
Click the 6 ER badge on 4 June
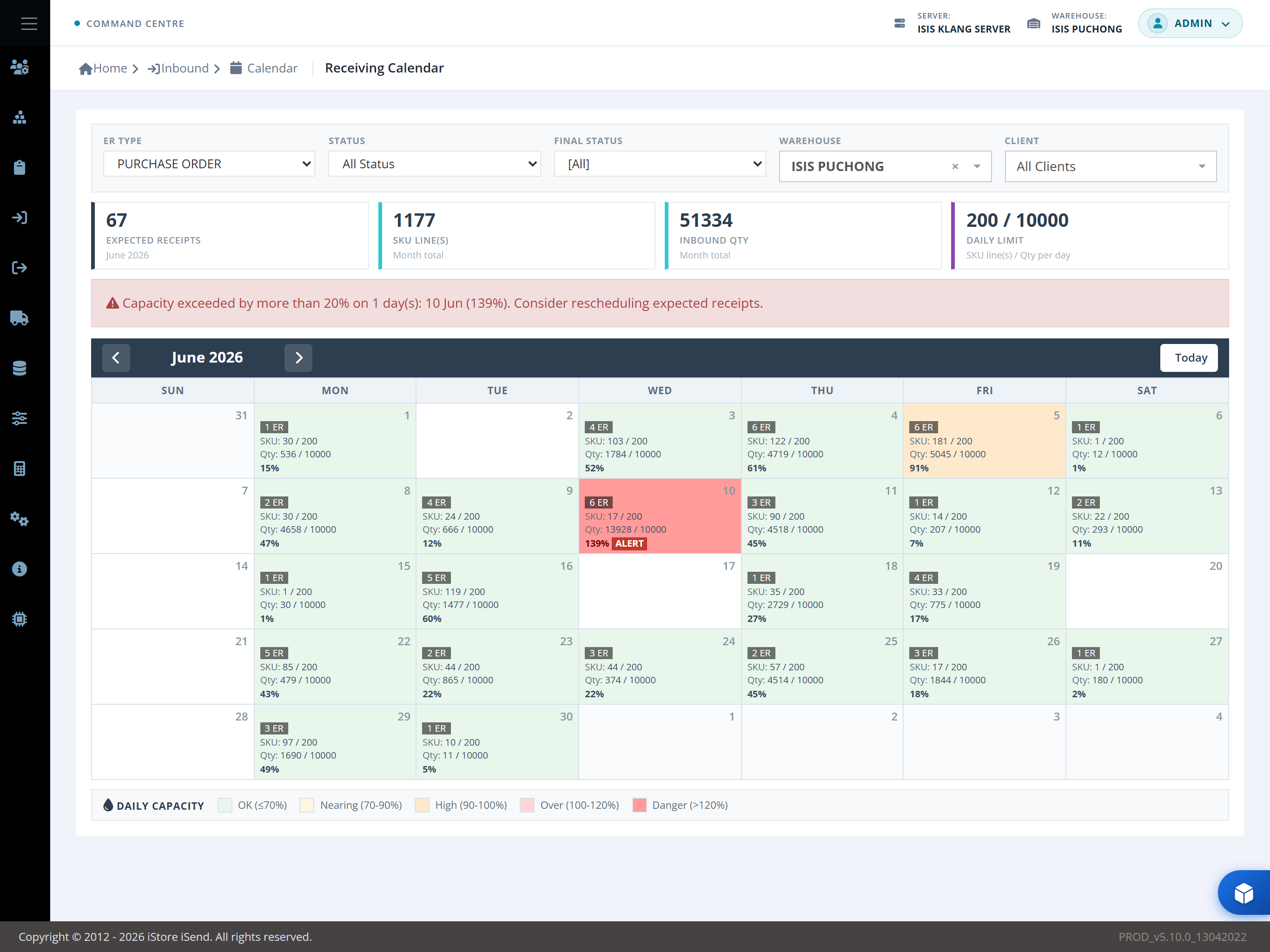pyautogui.click(x=761, y=427)
